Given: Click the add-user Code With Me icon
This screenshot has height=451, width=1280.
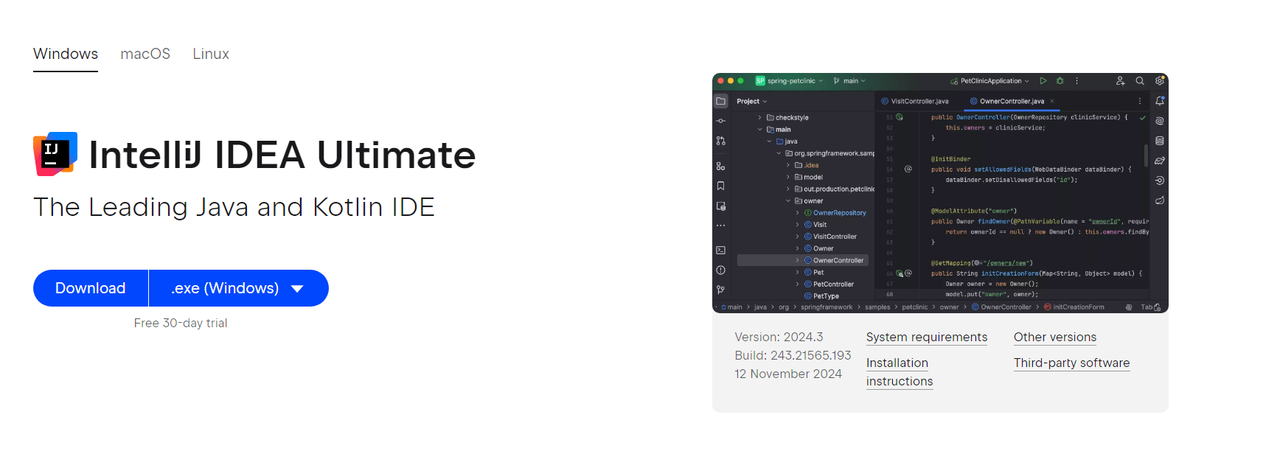Looking at the screenshot, I should click(1122, 80).
